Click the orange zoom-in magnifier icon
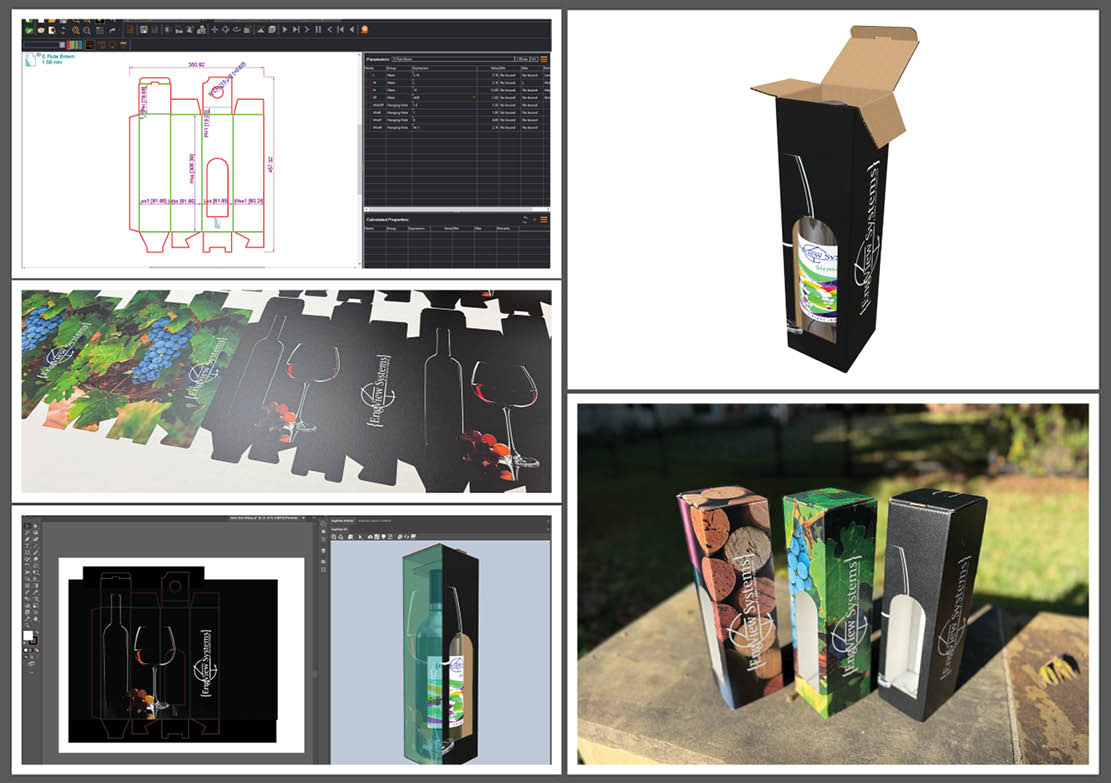Viewport: 1111px width, 783px height. coord(74,31)
